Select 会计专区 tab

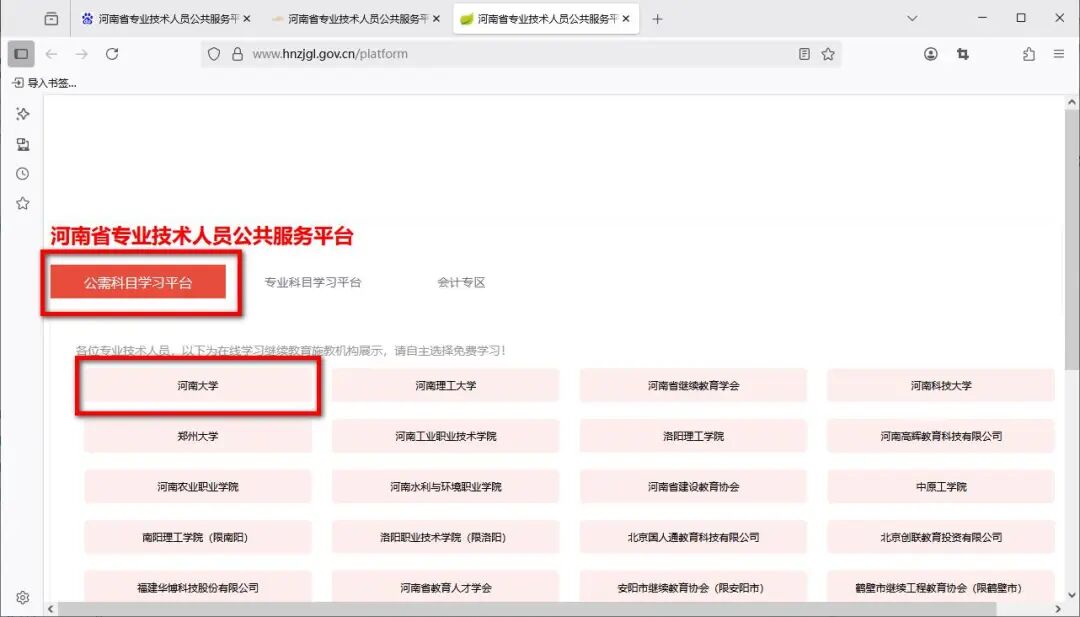[x=461, y=282]
